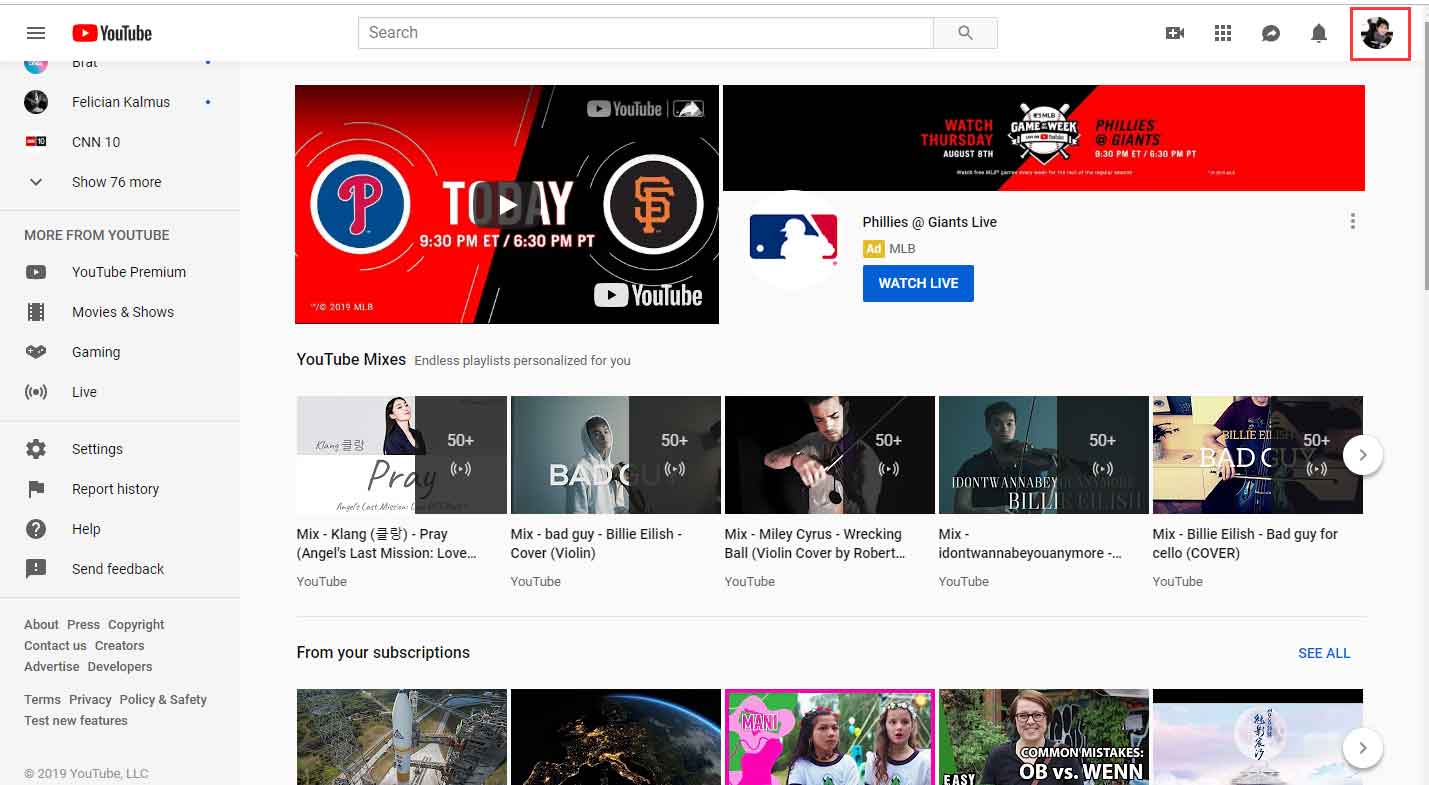
Task: Click the Help question mark icon
Action: coord(36,529)
